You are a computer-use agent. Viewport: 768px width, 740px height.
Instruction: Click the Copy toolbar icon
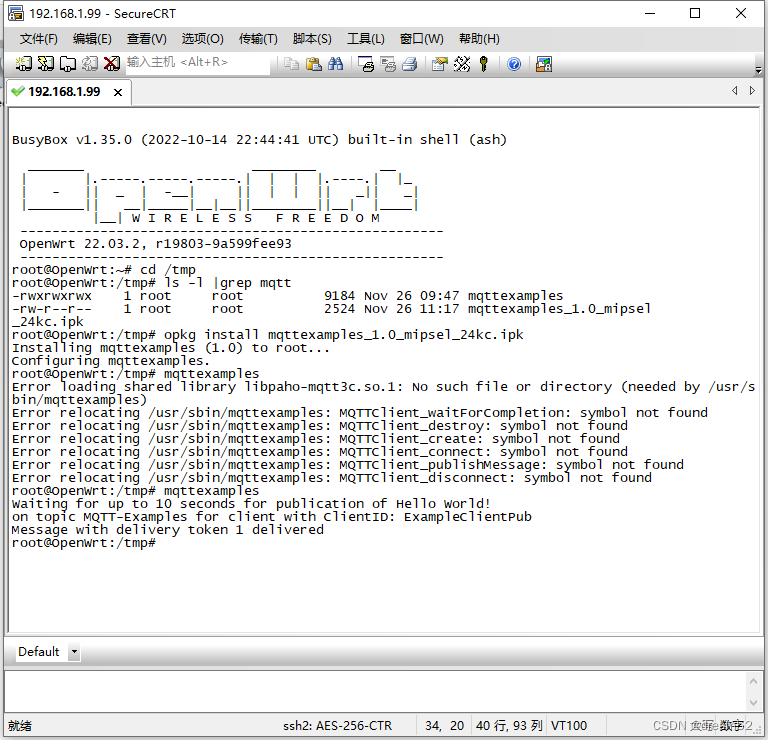click(x=291, y=64)
